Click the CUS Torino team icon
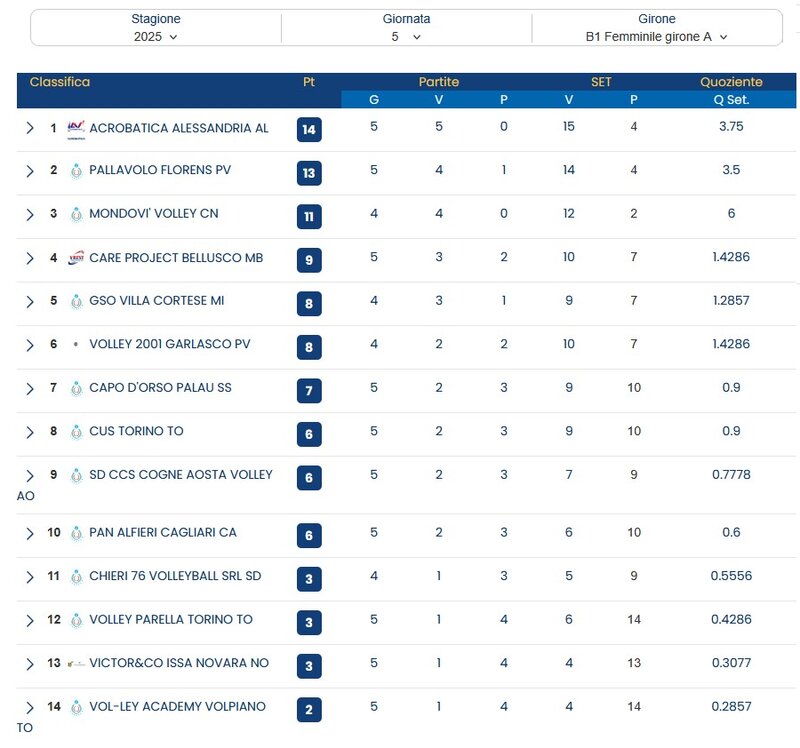Viewport: 800px width, 748px height. tap(76, 432)
